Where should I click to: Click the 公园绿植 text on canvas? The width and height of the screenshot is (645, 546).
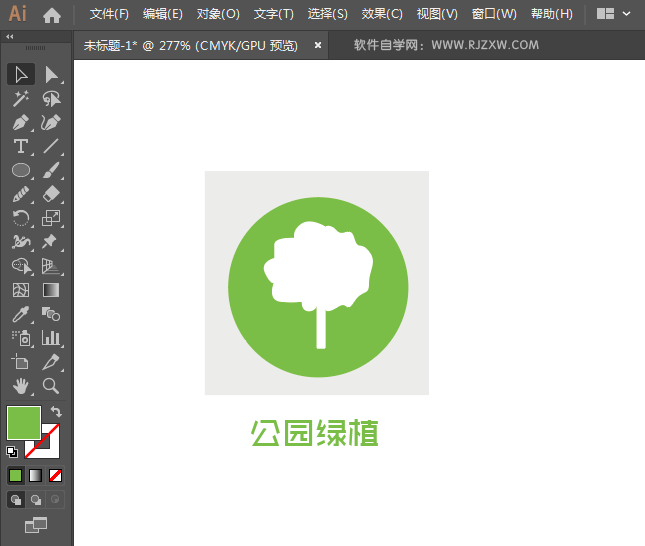(x=315, y=433)
